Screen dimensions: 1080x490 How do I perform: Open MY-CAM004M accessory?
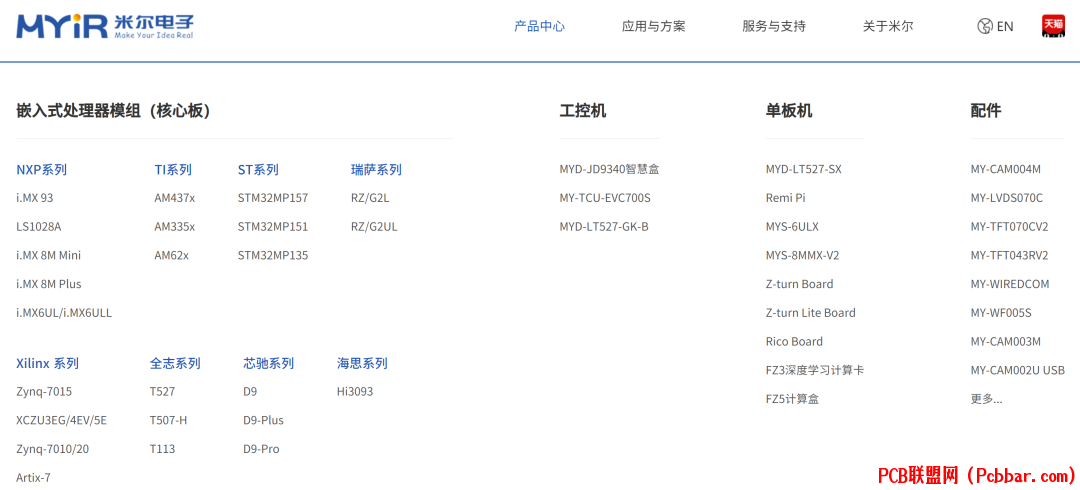click(1006, 170)
